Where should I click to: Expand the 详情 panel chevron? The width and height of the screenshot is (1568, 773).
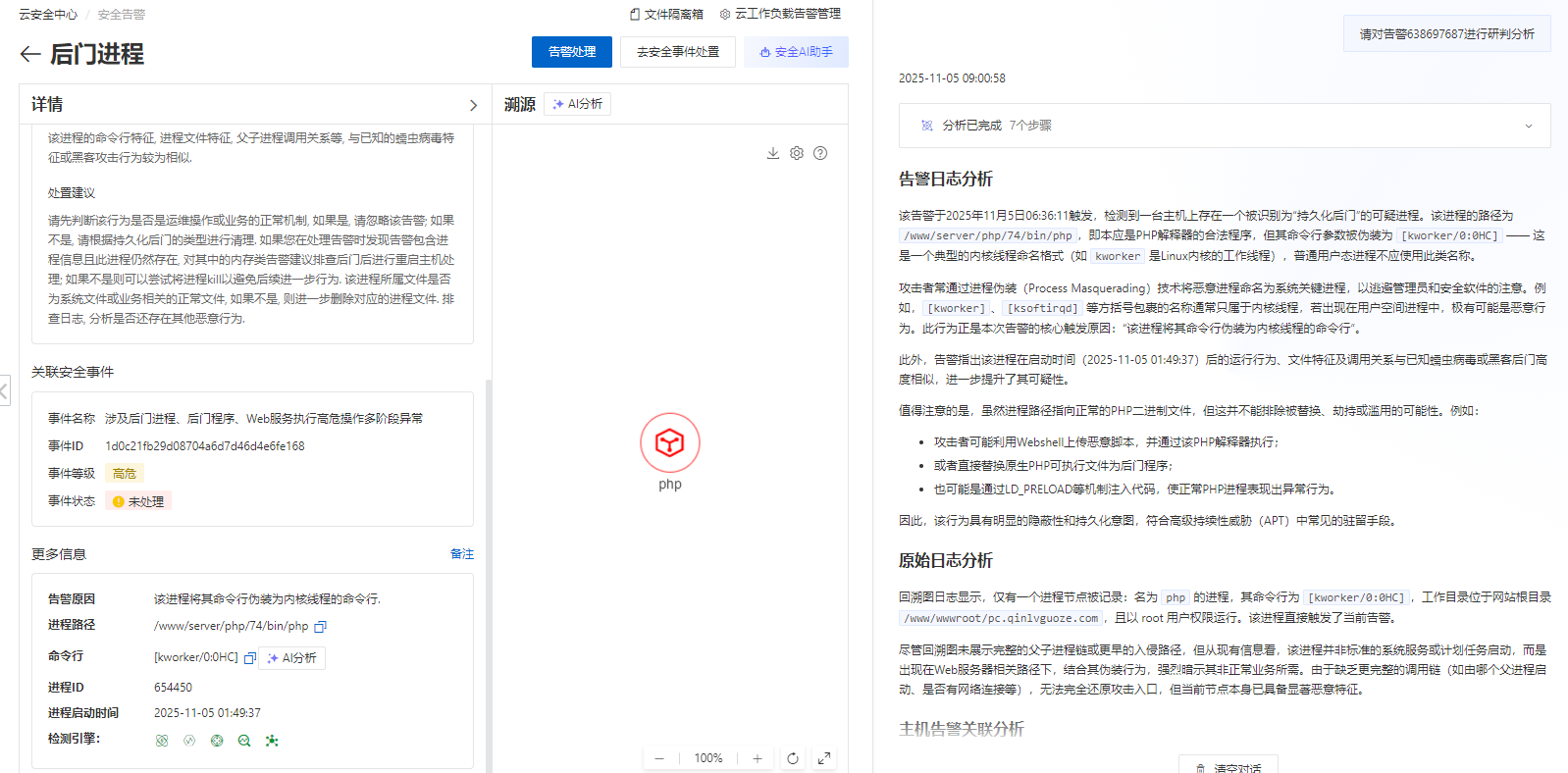[x=473, y=105]
